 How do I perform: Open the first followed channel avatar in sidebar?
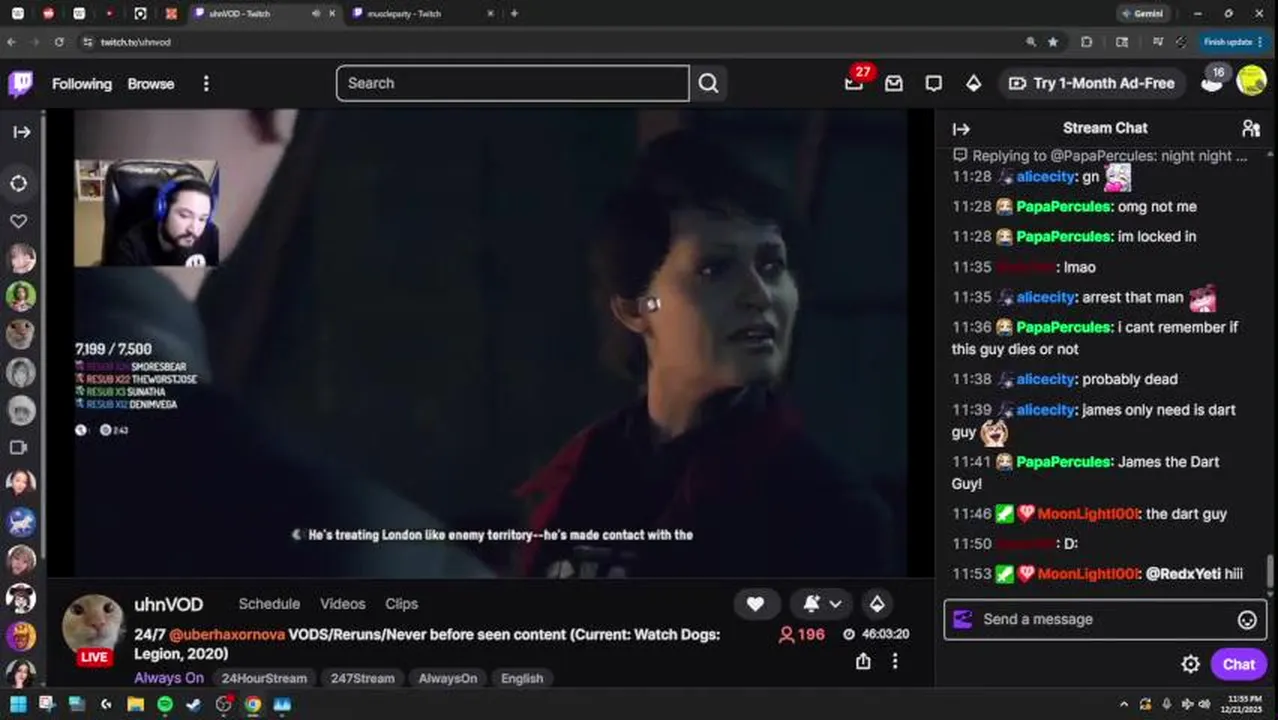[21, 259]
